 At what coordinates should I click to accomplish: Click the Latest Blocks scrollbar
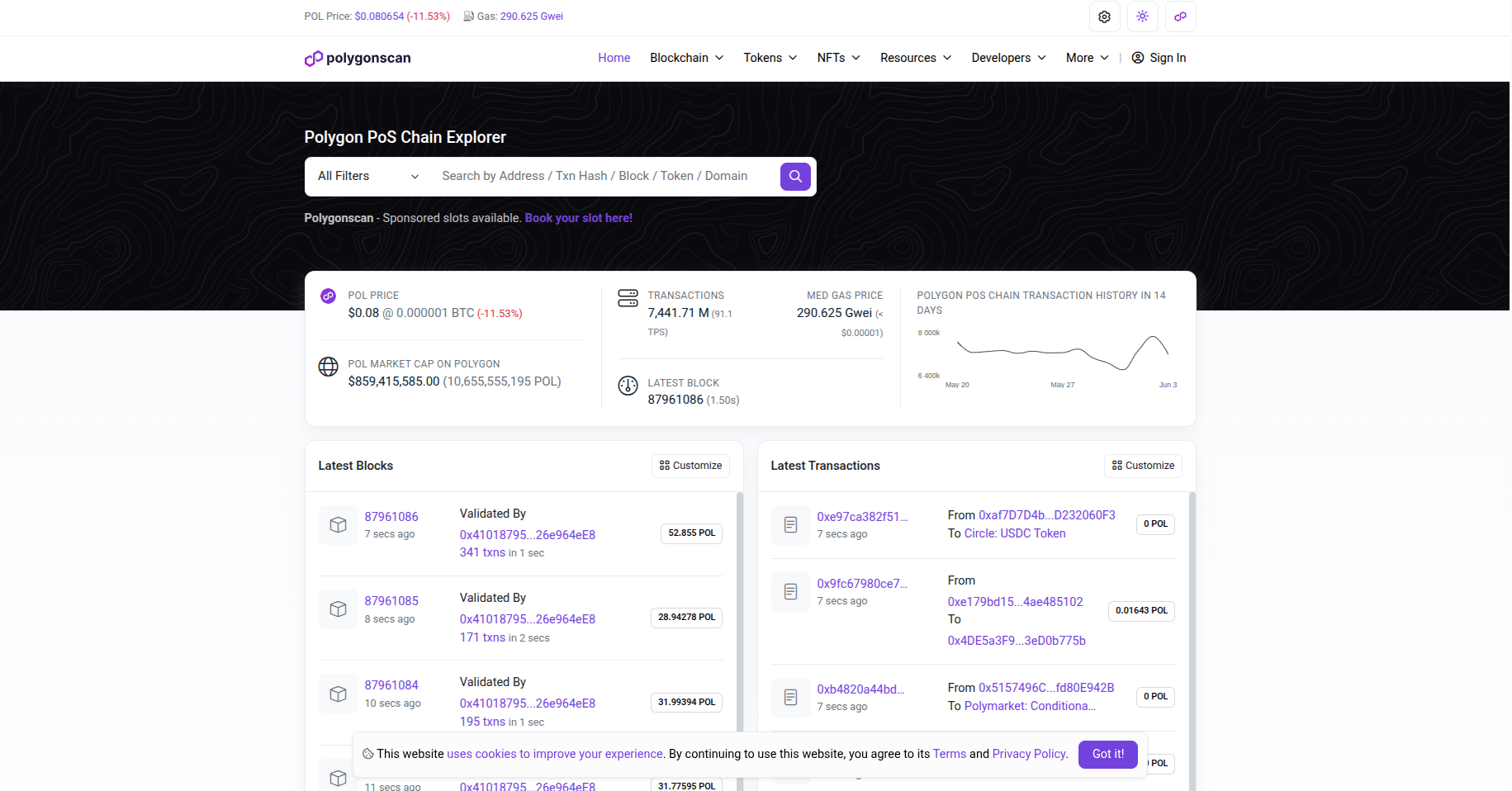click(x=740, y=641)
